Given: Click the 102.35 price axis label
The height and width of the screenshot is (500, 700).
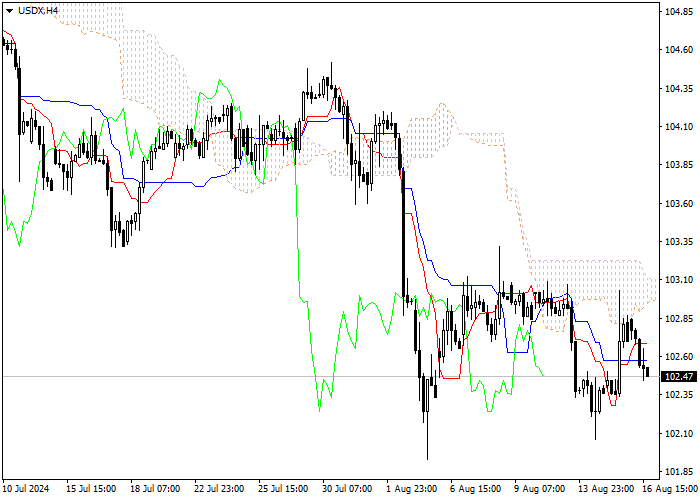Looking at the screenshot, I should click(x=679, y=395).
